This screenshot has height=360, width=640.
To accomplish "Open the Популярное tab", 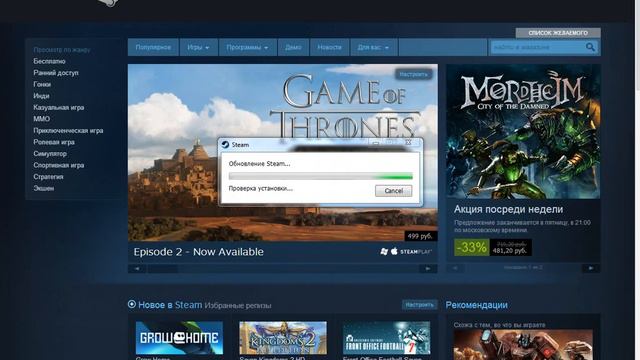I will click(153, 47).
